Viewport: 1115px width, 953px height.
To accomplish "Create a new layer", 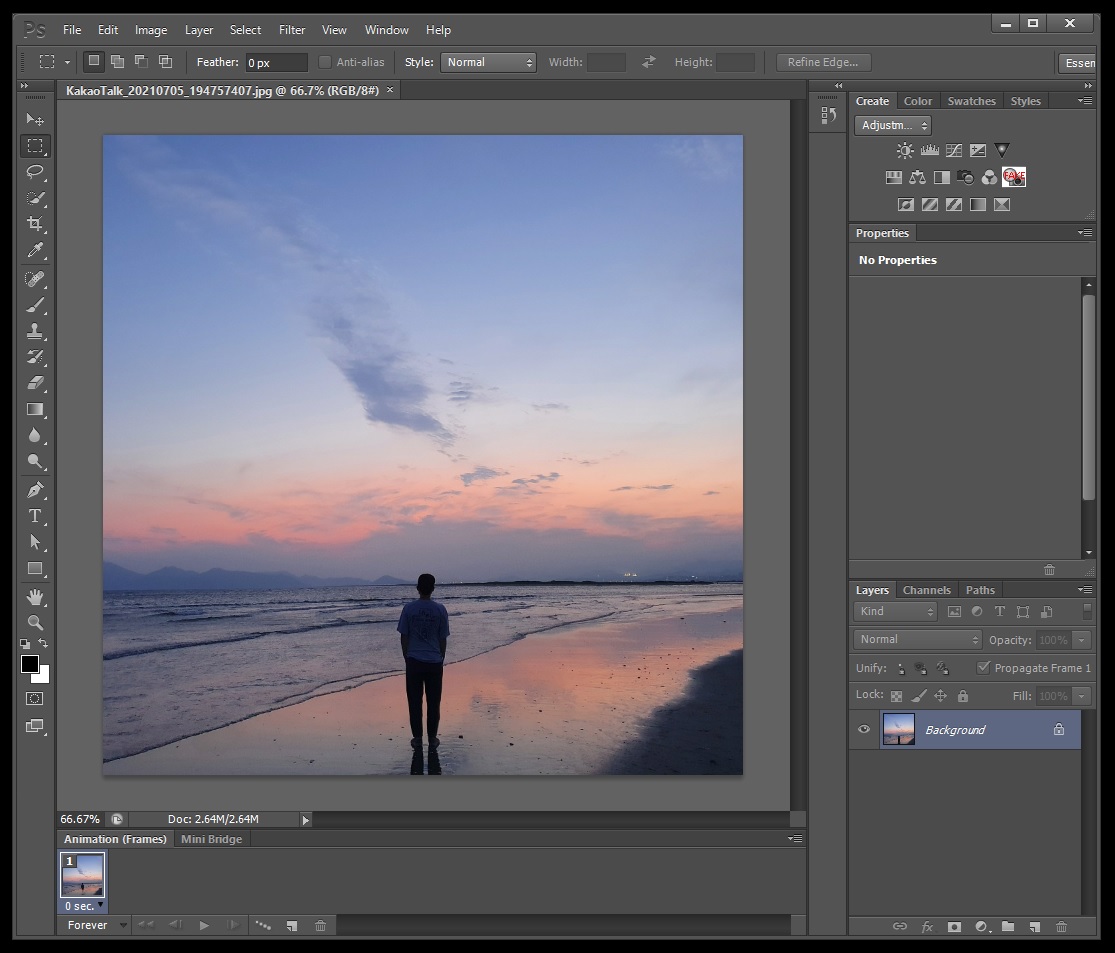I will pos(1035,927).
